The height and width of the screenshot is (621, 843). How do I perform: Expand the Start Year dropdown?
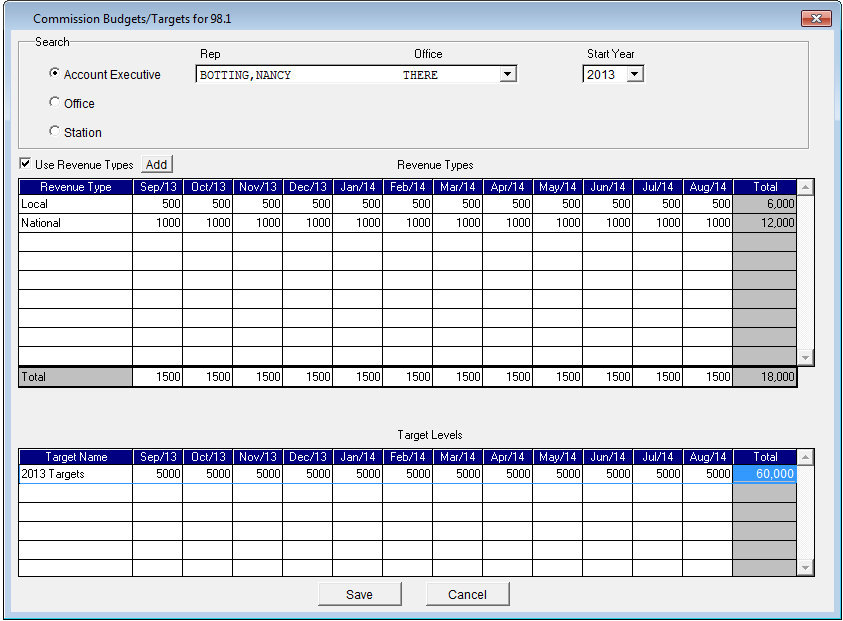click(634, 75)
